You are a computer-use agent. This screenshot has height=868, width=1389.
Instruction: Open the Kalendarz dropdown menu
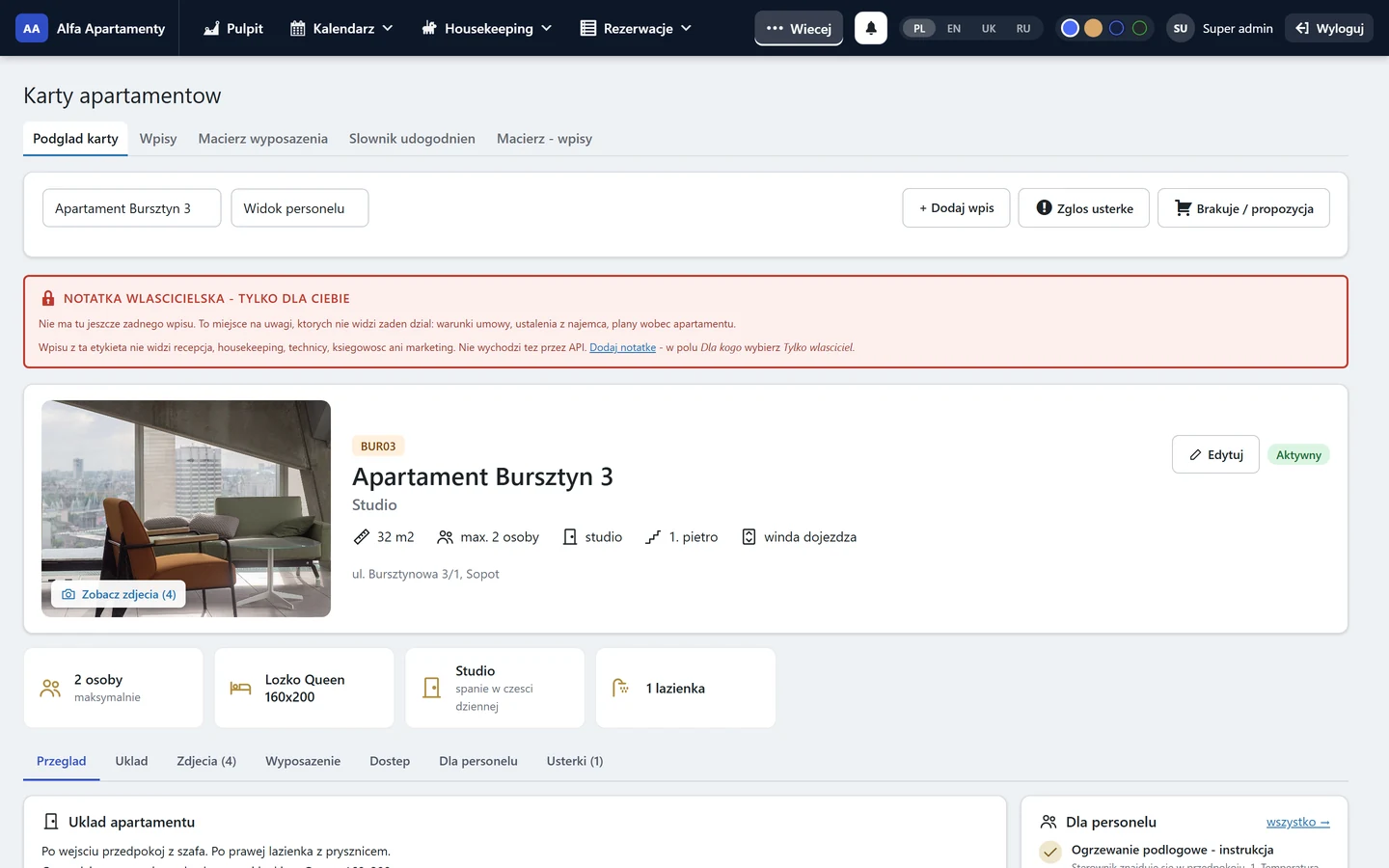pyautogui.click(x=341, y=28)
